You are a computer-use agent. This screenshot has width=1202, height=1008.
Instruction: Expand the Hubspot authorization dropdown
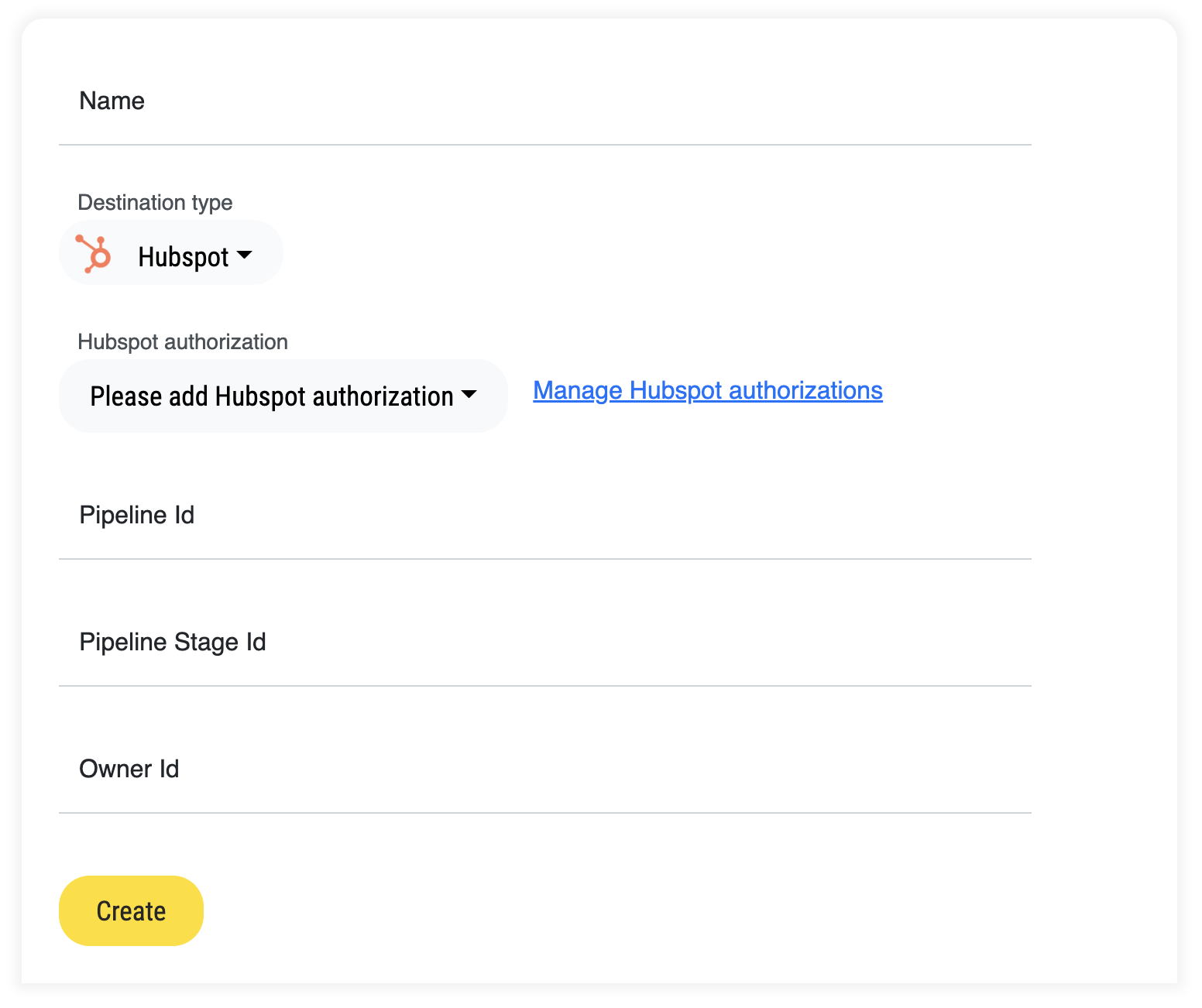pyautogui.click(x=283, y=396)
